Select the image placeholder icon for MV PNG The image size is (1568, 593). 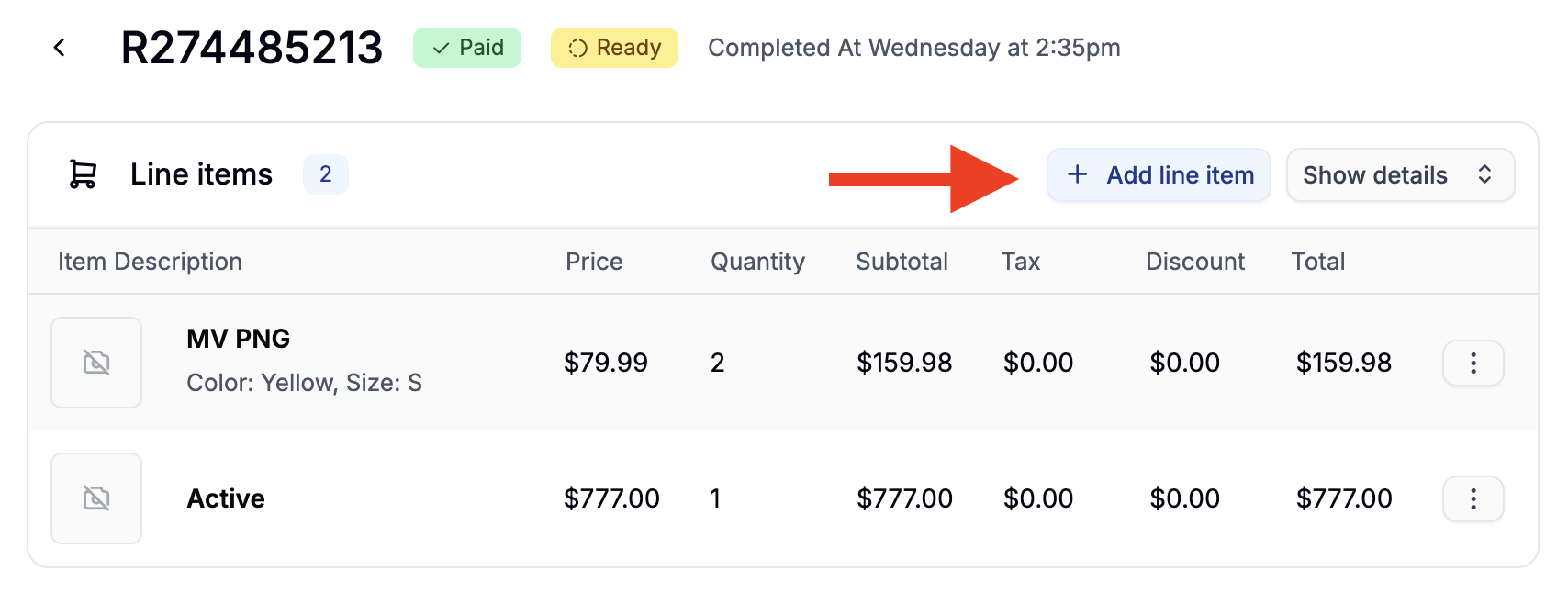[x=96, y=362]
